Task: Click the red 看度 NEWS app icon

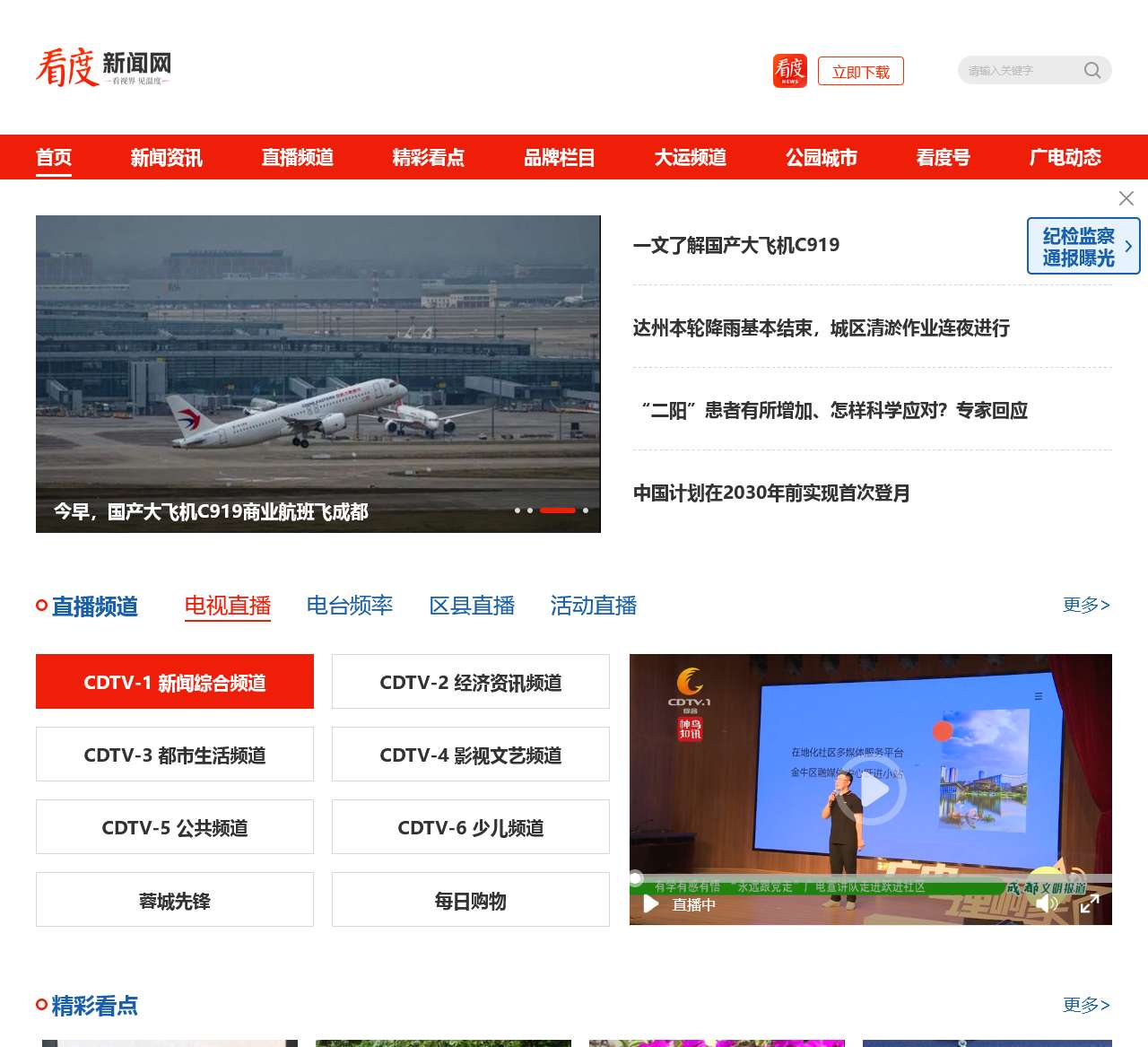Action: (790, 71)
